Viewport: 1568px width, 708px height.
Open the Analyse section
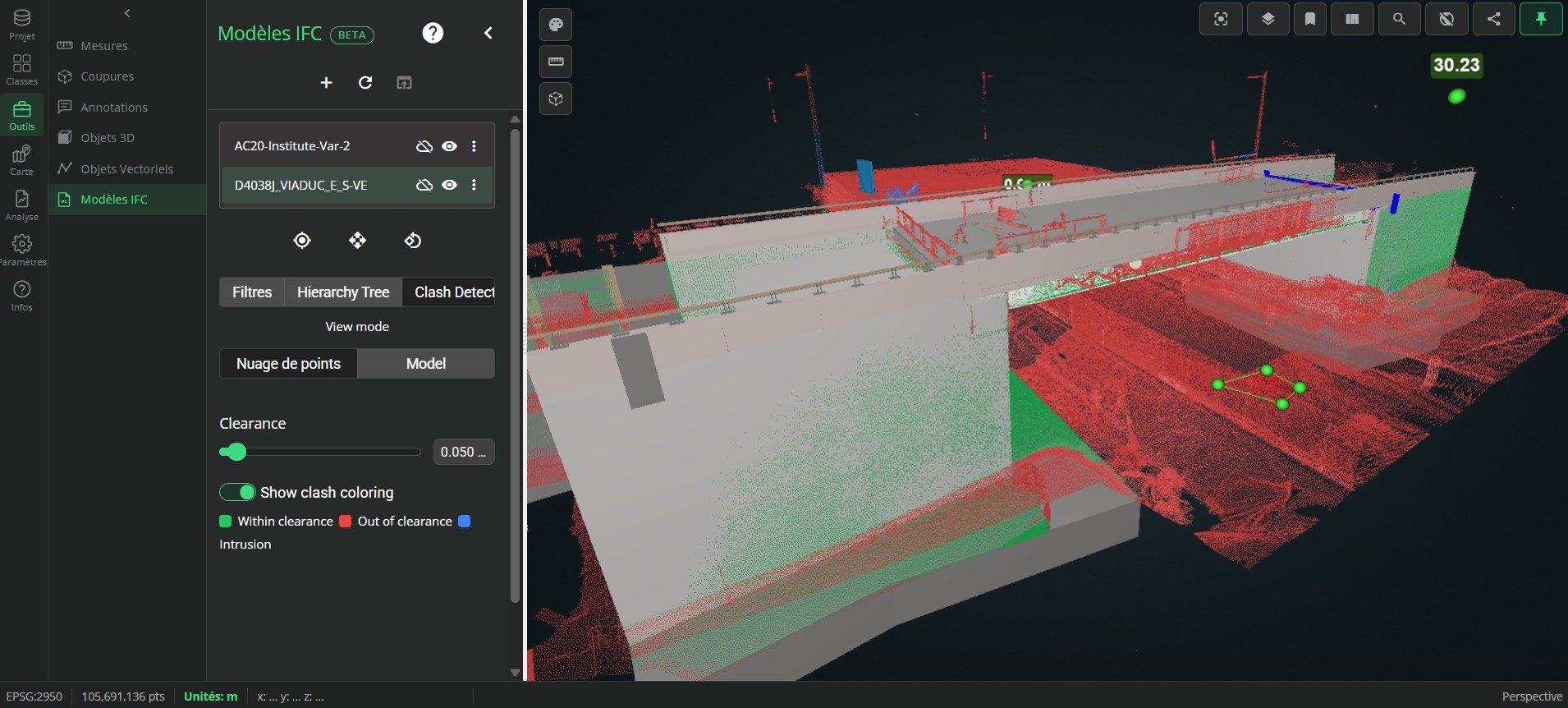point(22,205)
